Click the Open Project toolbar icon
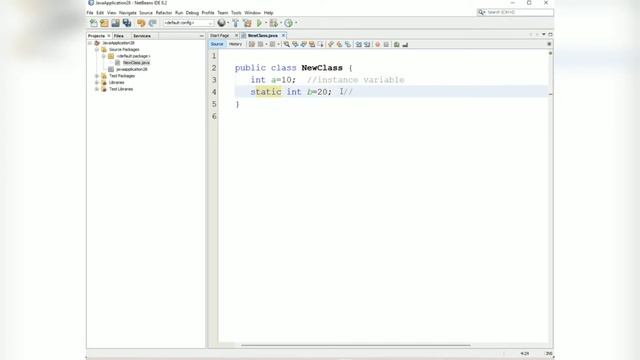Viewport: 640px width, 360px height. click(116, 23)
